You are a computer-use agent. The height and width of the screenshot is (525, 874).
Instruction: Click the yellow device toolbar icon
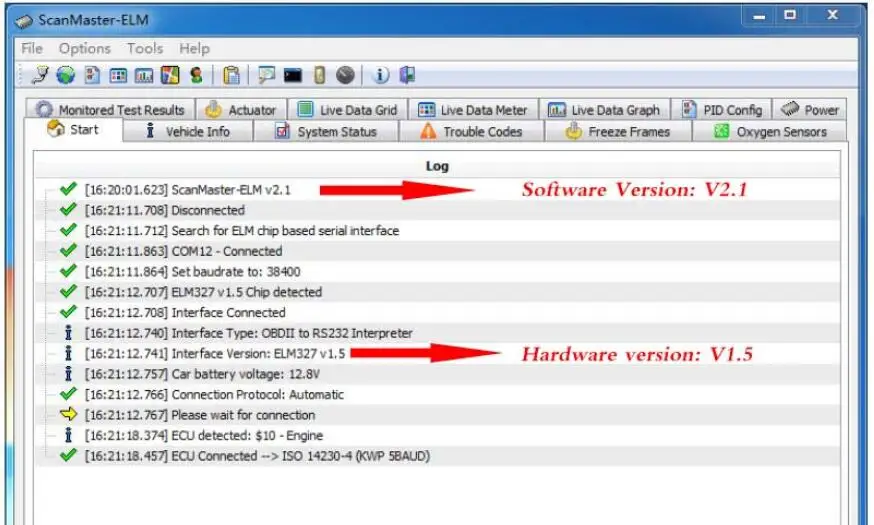[x=319, y=75]
